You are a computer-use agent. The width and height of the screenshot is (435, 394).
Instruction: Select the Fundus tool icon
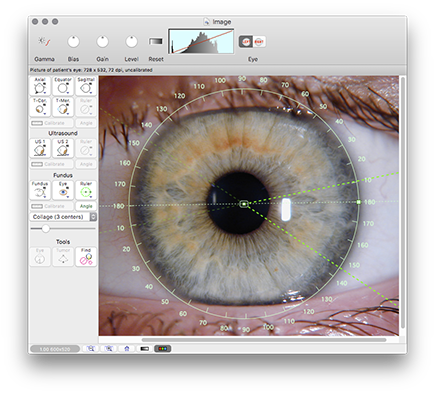(40, 190)
